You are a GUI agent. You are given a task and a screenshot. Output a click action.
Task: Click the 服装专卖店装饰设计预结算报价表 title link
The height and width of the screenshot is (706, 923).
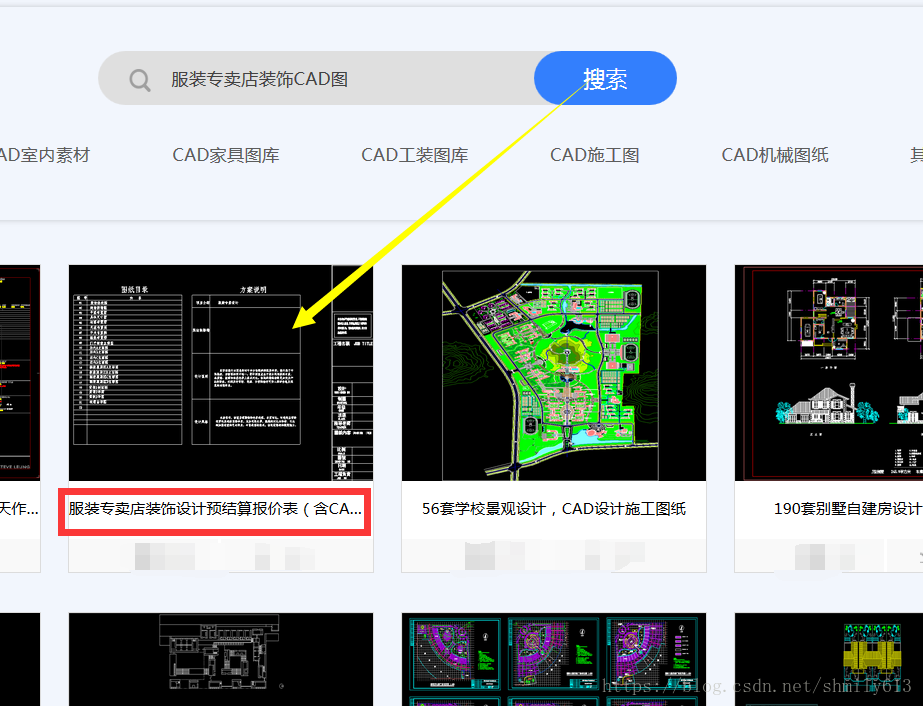pyautogui.click(x=215, y=509)
